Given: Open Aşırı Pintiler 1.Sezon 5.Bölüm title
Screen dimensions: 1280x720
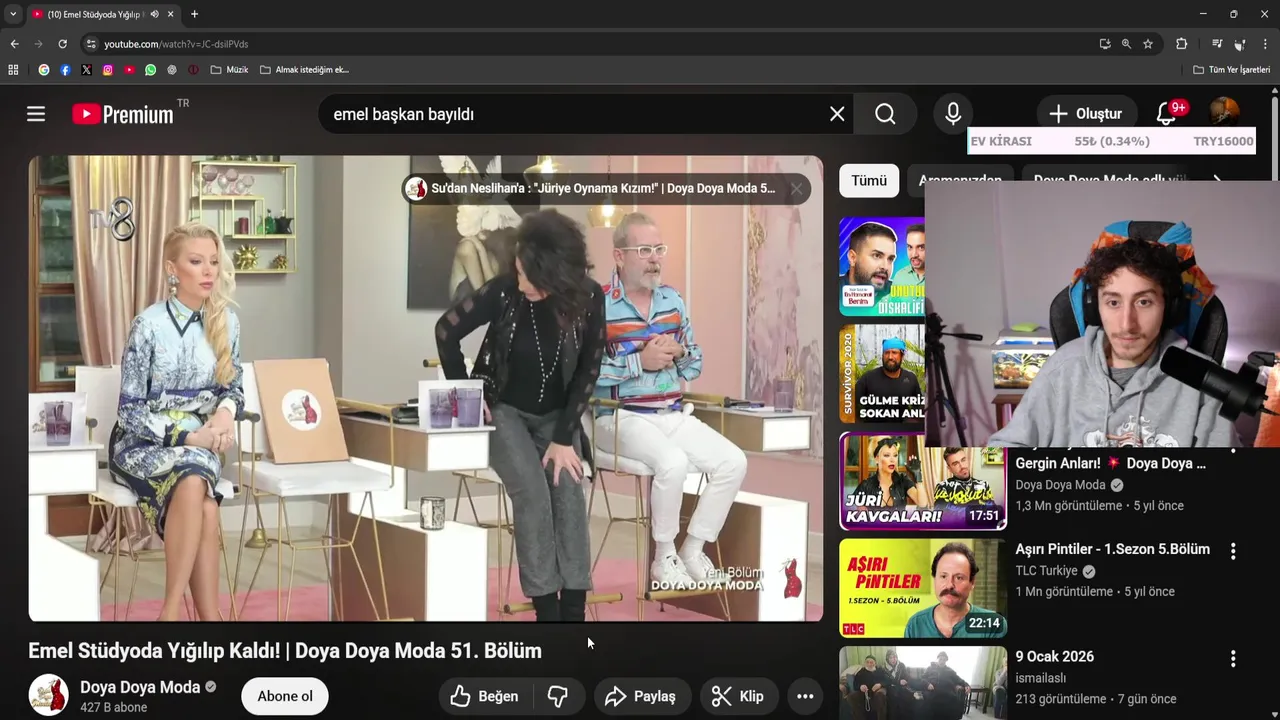Looking at the screenshot, I should coord(1112,549).
